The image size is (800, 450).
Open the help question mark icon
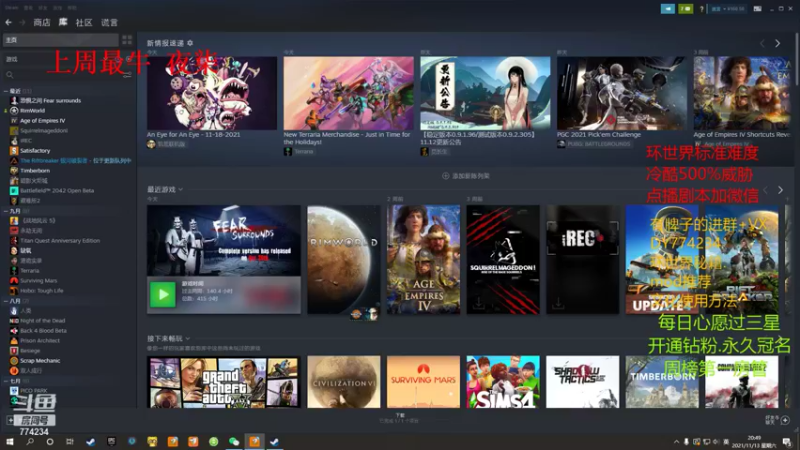point(702,9)
